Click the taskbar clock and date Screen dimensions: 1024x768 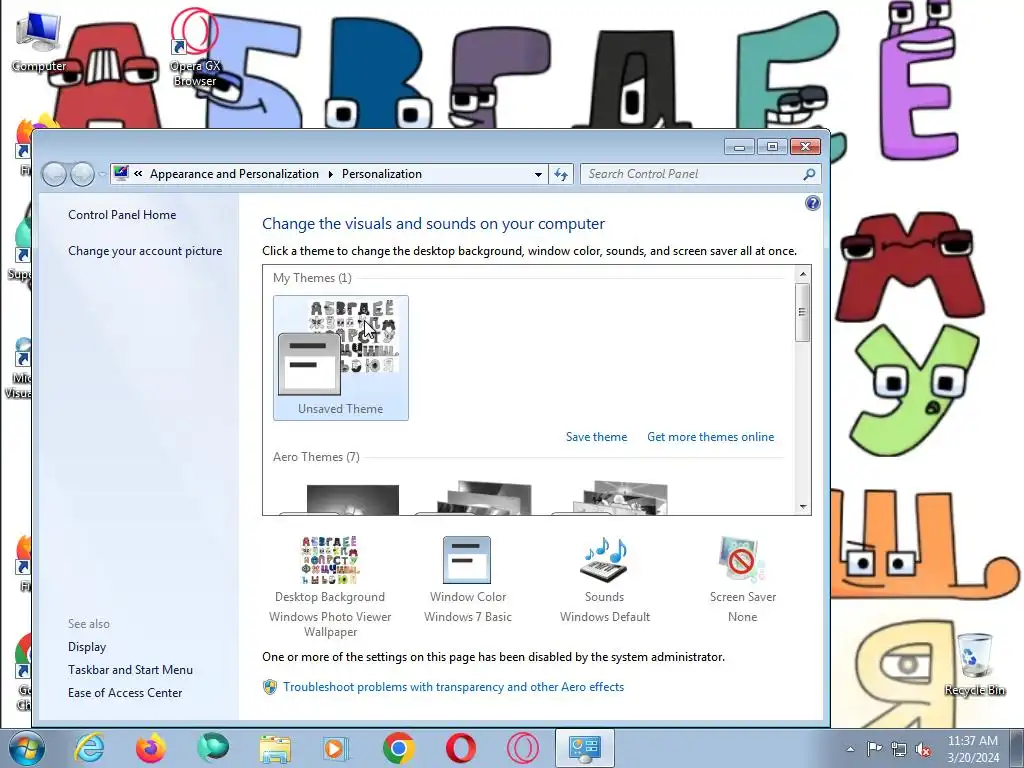(973, 749)
